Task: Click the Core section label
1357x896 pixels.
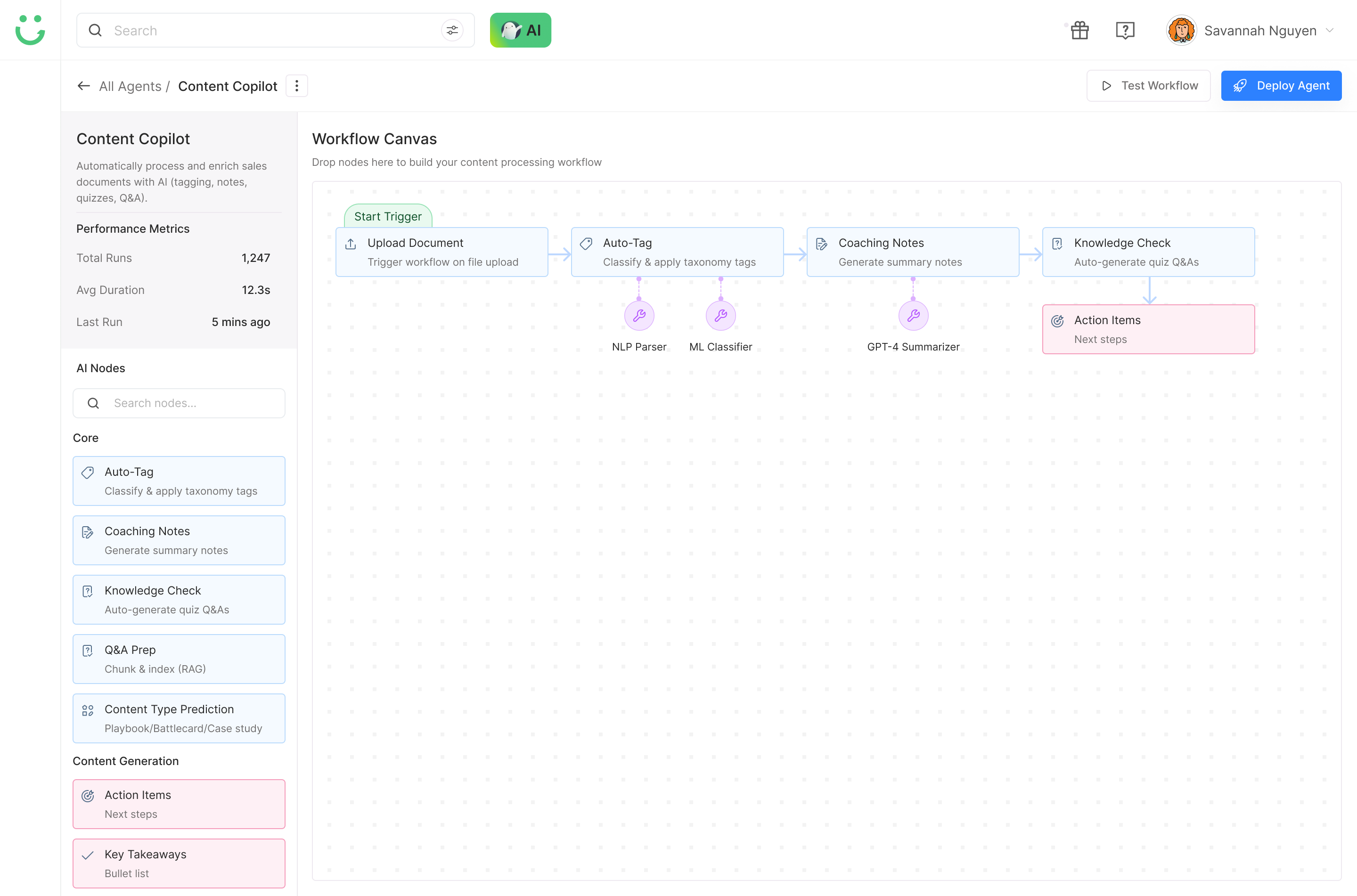Action: tap(86, 438)
